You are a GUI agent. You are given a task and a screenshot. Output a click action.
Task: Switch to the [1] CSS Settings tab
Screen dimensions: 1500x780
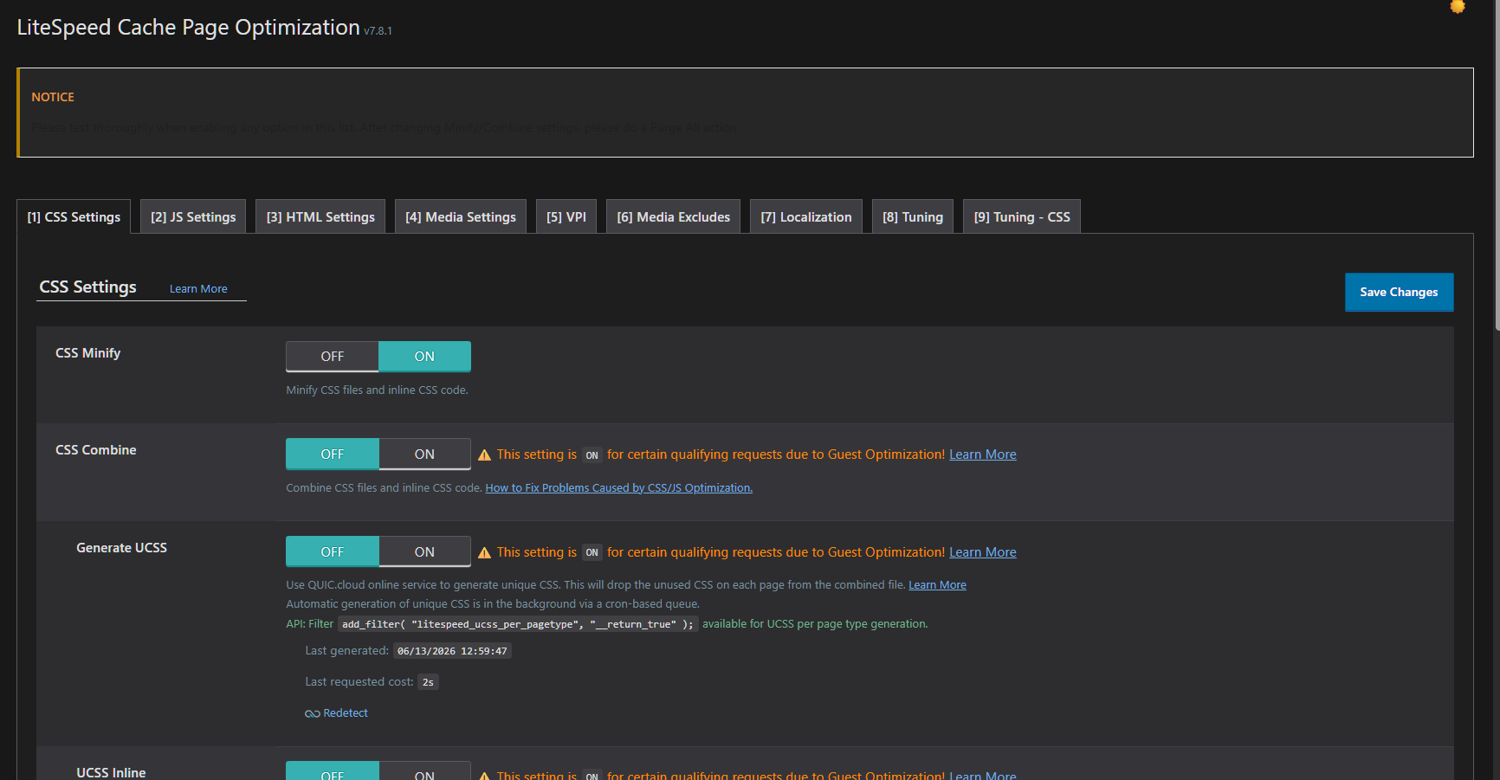click(74, 217)
